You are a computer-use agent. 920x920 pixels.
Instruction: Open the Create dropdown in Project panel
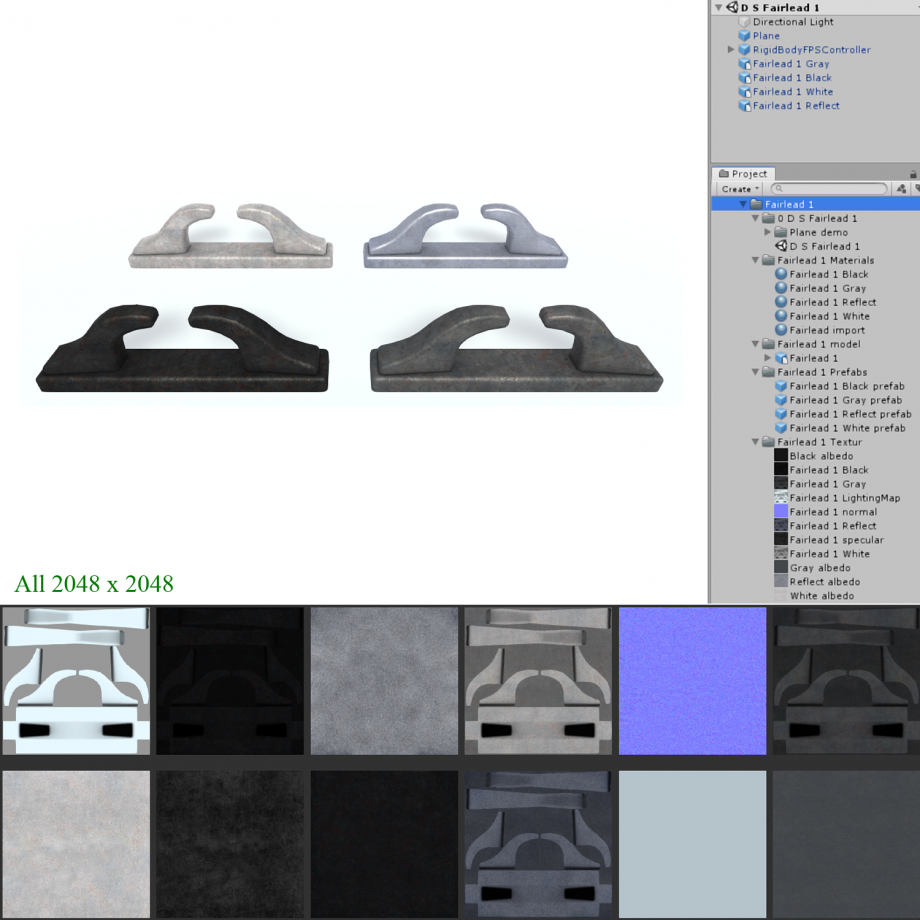[x=740, y=189]
